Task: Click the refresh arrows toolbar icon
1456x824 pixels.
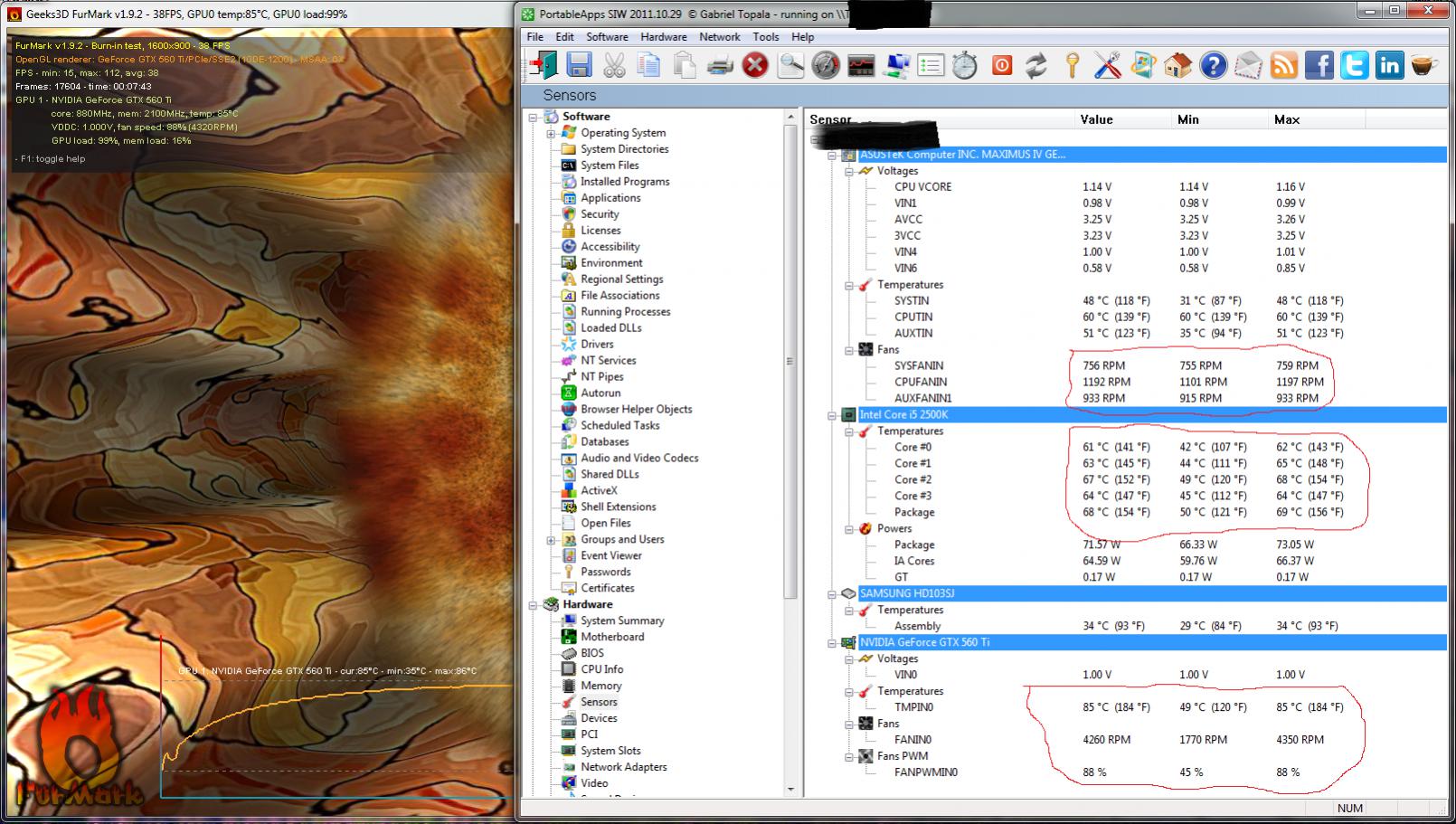Action: [x=1036, y=65]
